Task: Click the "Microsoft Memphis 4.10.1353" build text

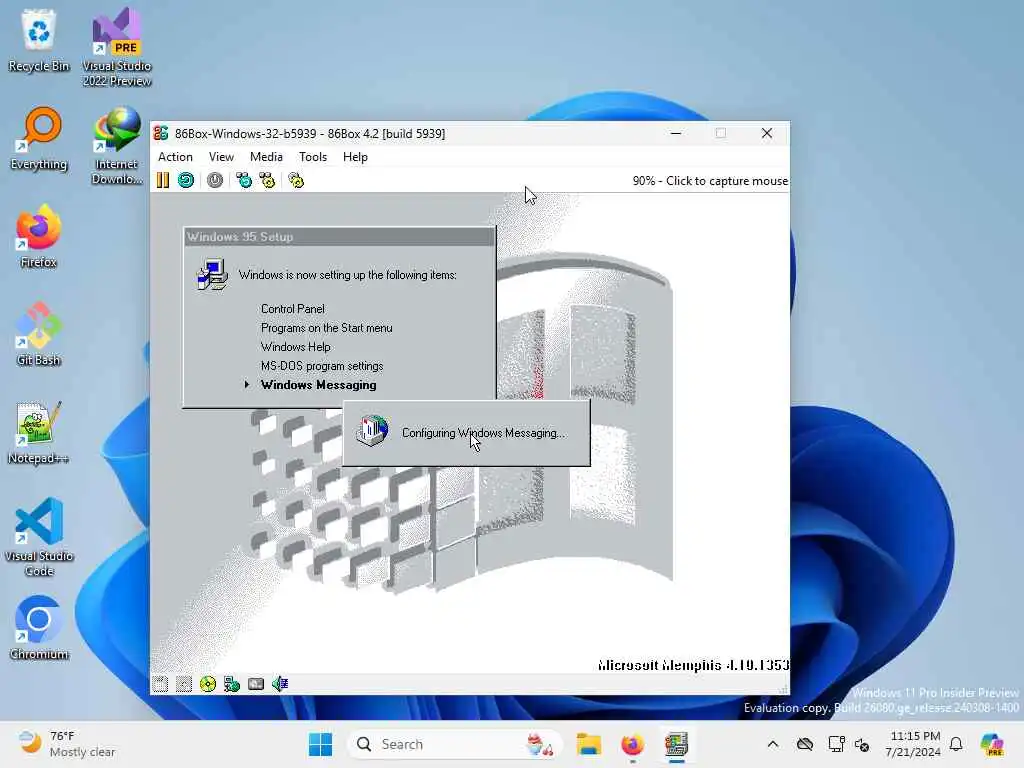Action: click(x=694, y=665)
